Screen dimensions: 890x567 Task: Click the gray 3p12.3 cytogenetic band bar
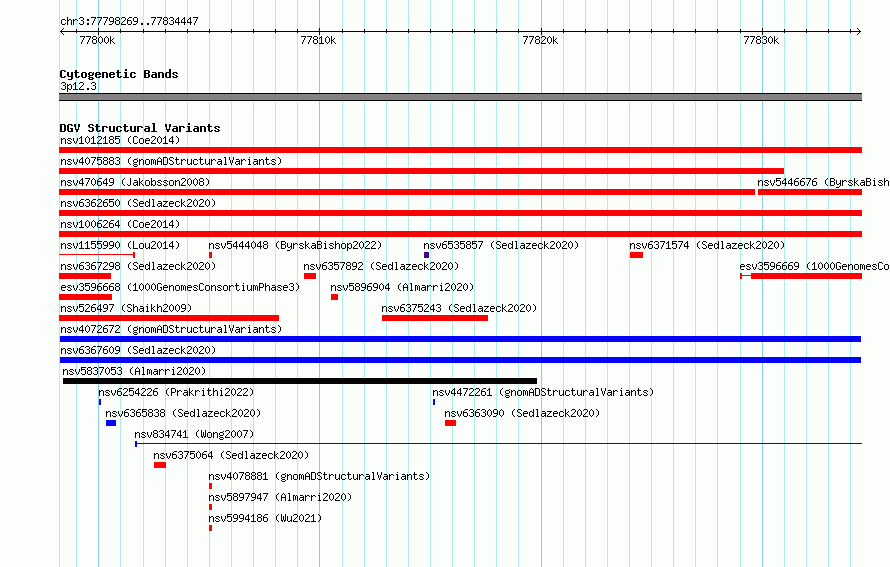[460, 97]
